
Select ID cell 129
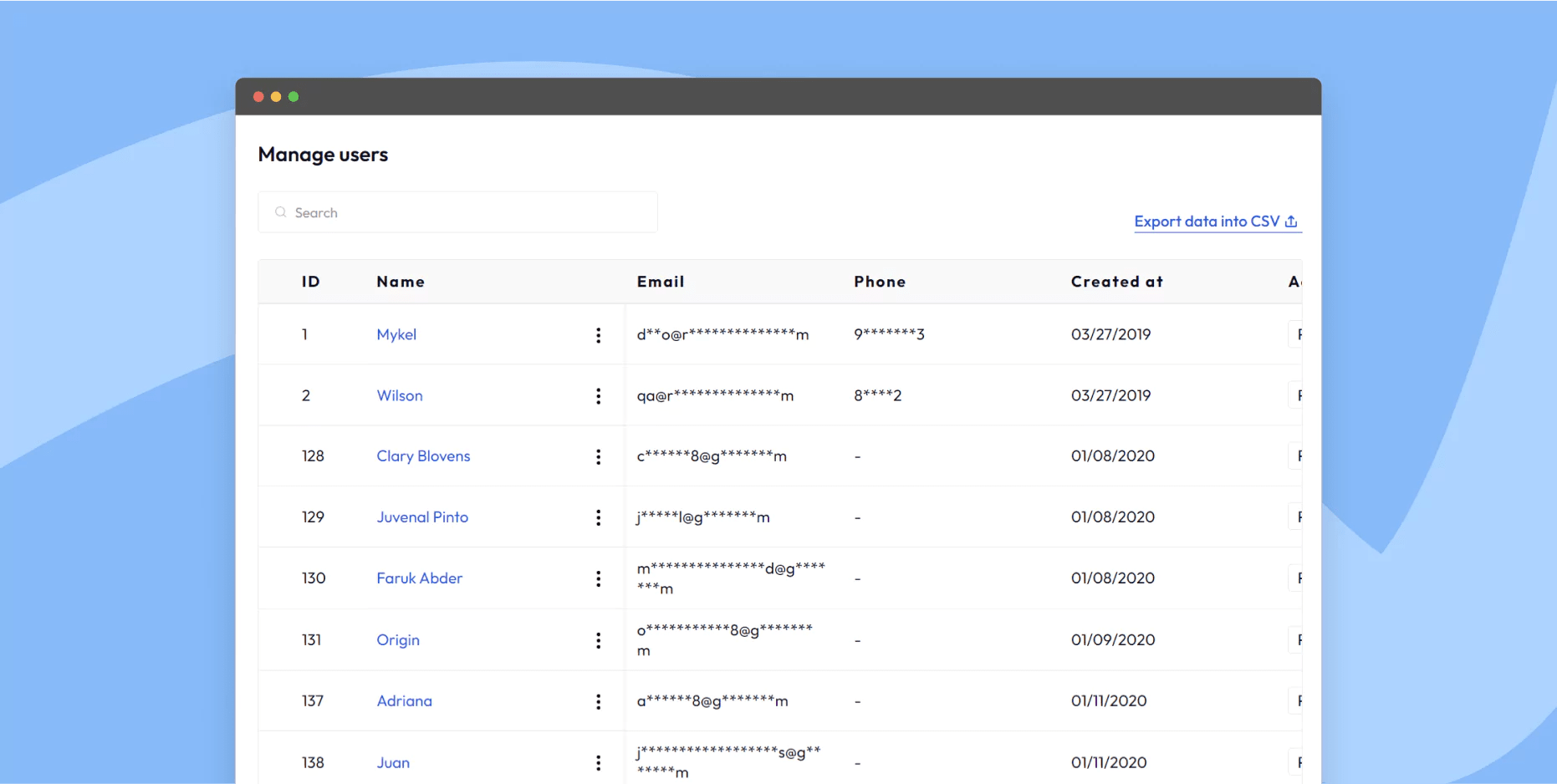click(x=313, y=517)
